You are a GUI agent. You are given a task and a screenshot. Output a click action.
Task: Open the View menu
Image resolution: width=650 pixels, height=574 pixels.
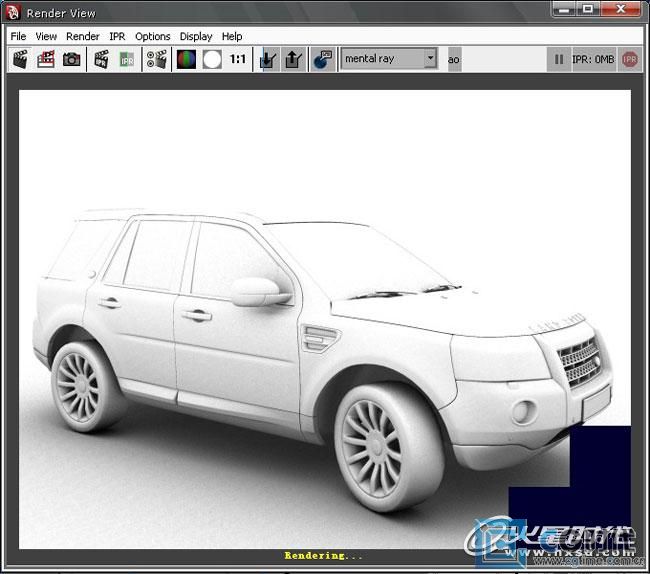coord(46,36)
